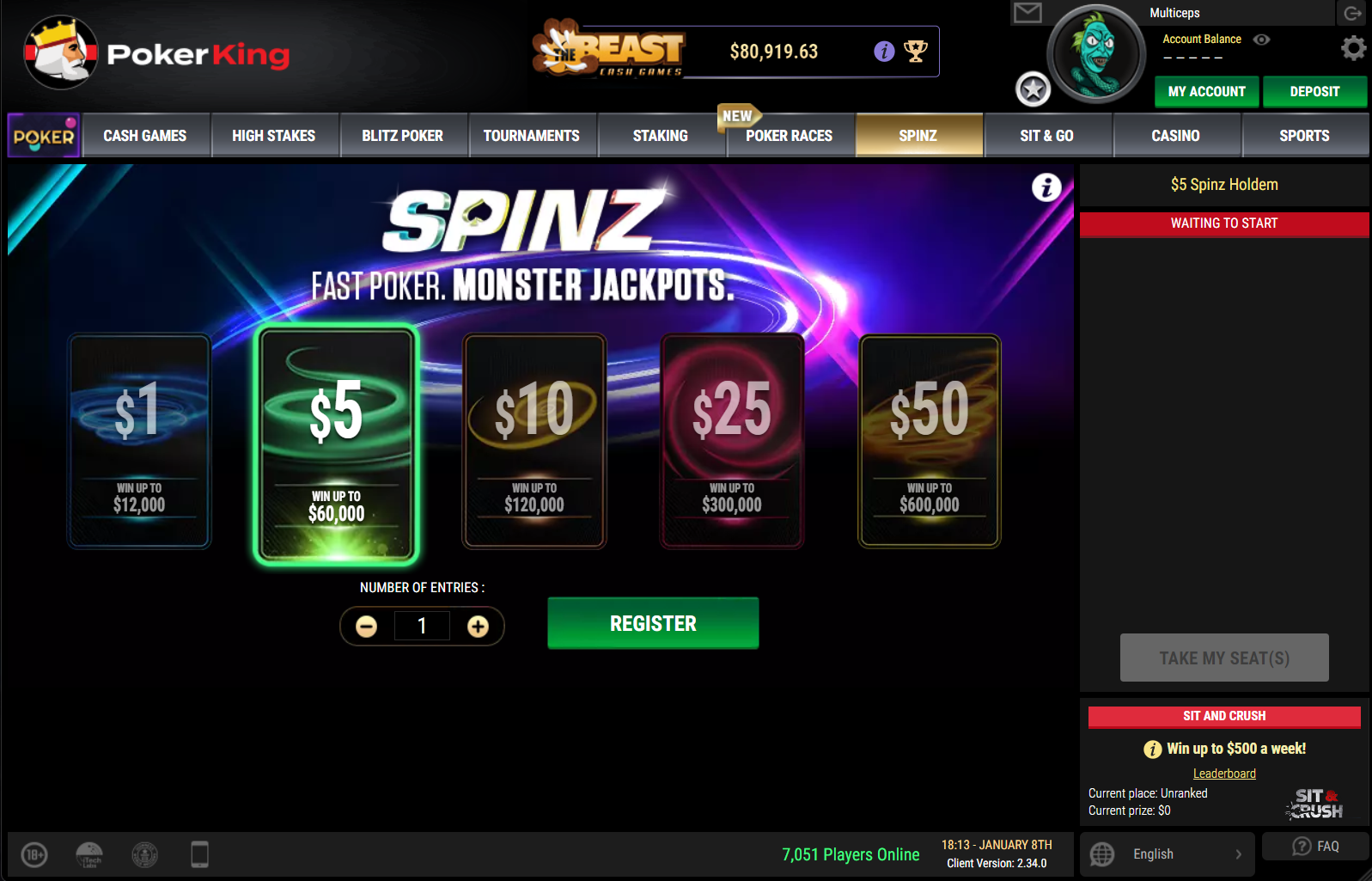The image size is (1372, 881).
Task: Open settings gear icon
Action: click(x=1353, y=48)
